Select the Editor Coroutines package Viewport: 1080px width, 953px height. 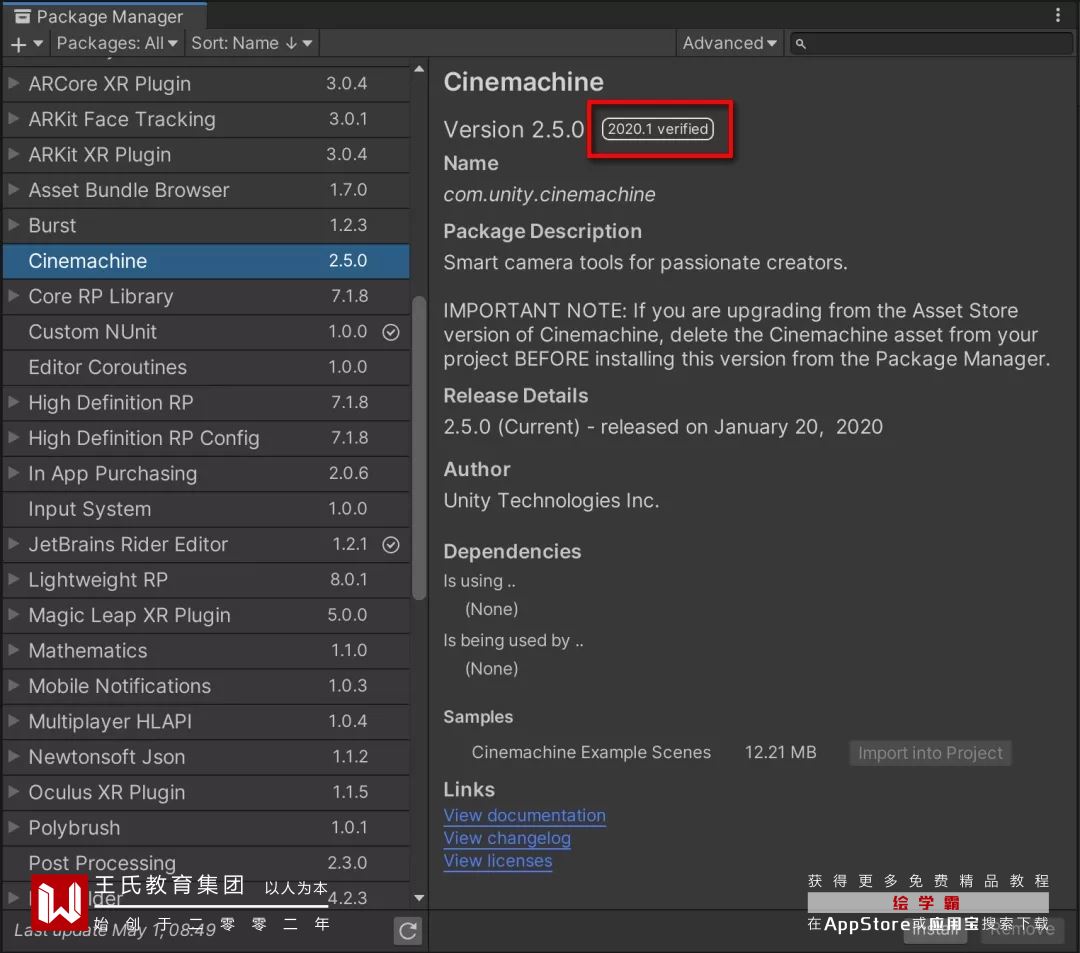[207, 367]
